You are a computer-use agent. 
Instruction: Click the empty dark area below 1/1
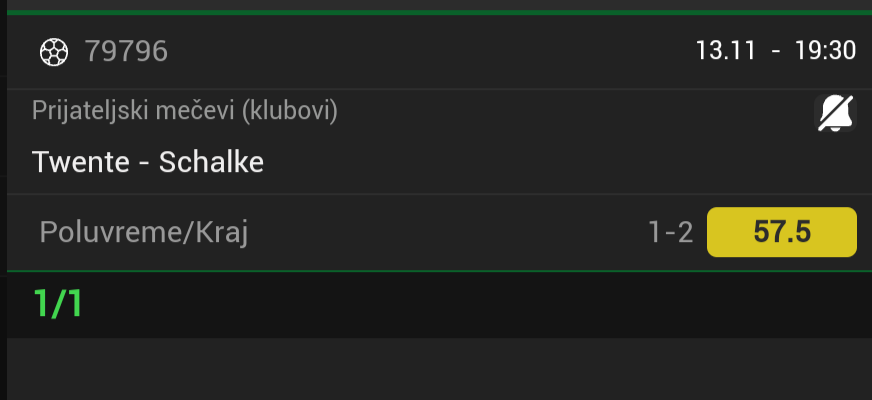click(x=436, y=368)
